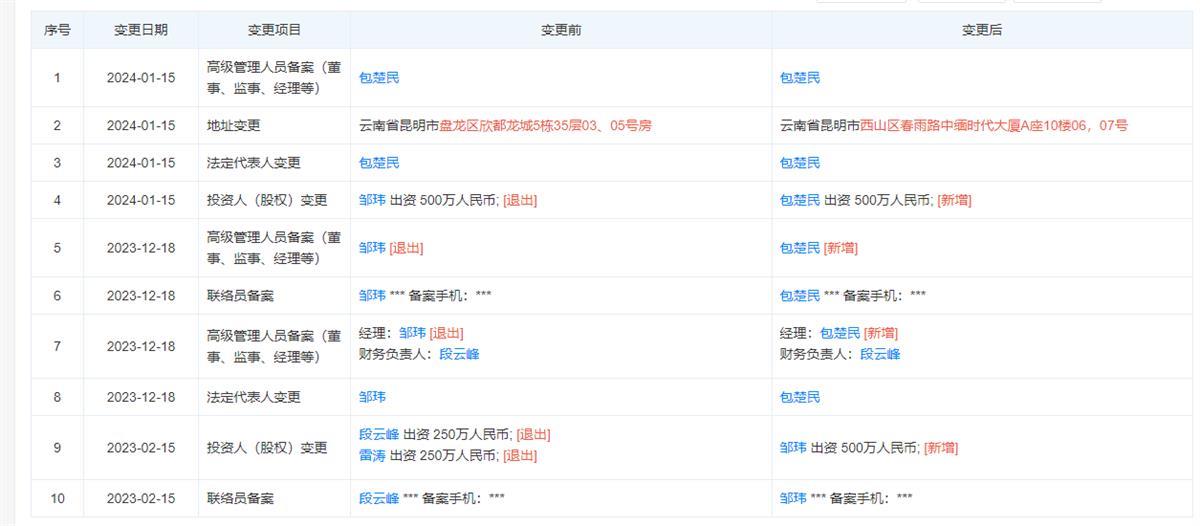Click 包楚民 经理 link in row 7 变更后
This screenshot has height=526, width=1200.
tap(840, 333)
